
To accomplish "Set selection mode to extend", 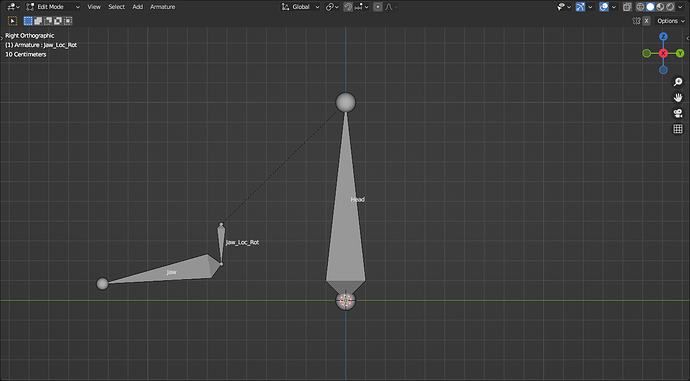I will tap(38, 21).
